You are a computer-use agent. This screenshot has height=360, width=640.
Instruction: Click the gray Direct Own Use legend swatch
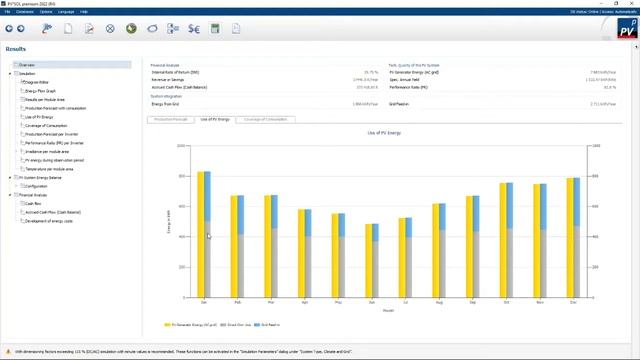coord(223,325)
